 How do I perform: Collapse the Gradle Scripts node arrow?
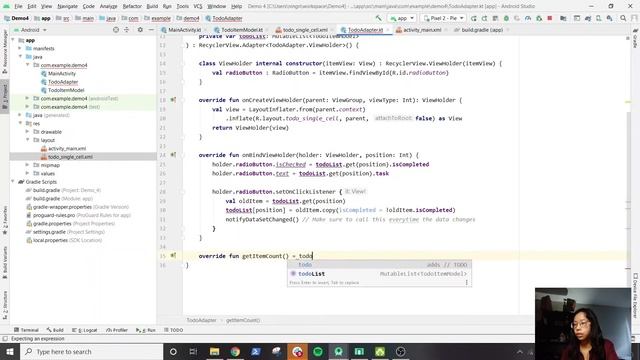point(13,182)
